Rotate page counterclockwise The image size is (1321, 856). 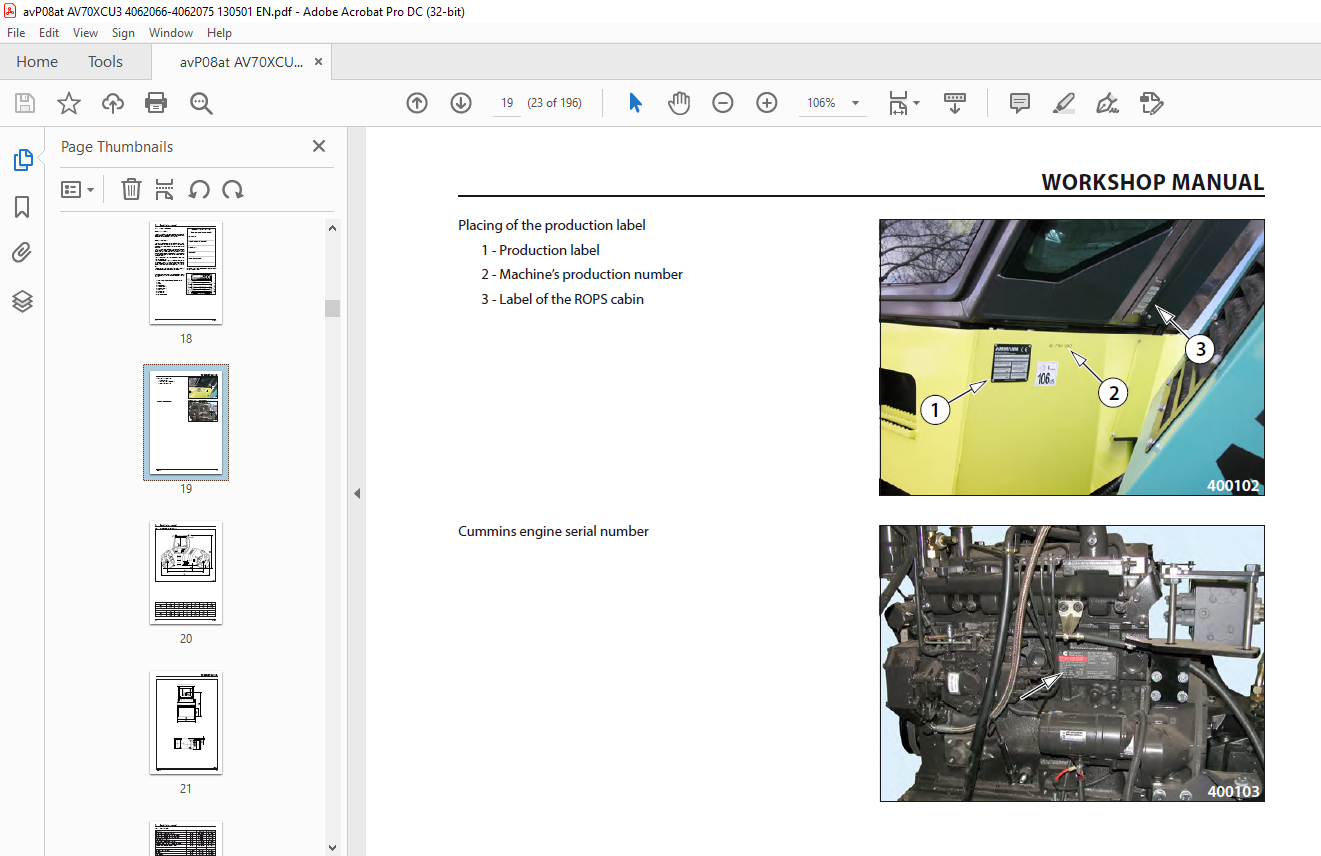[199, 189]
